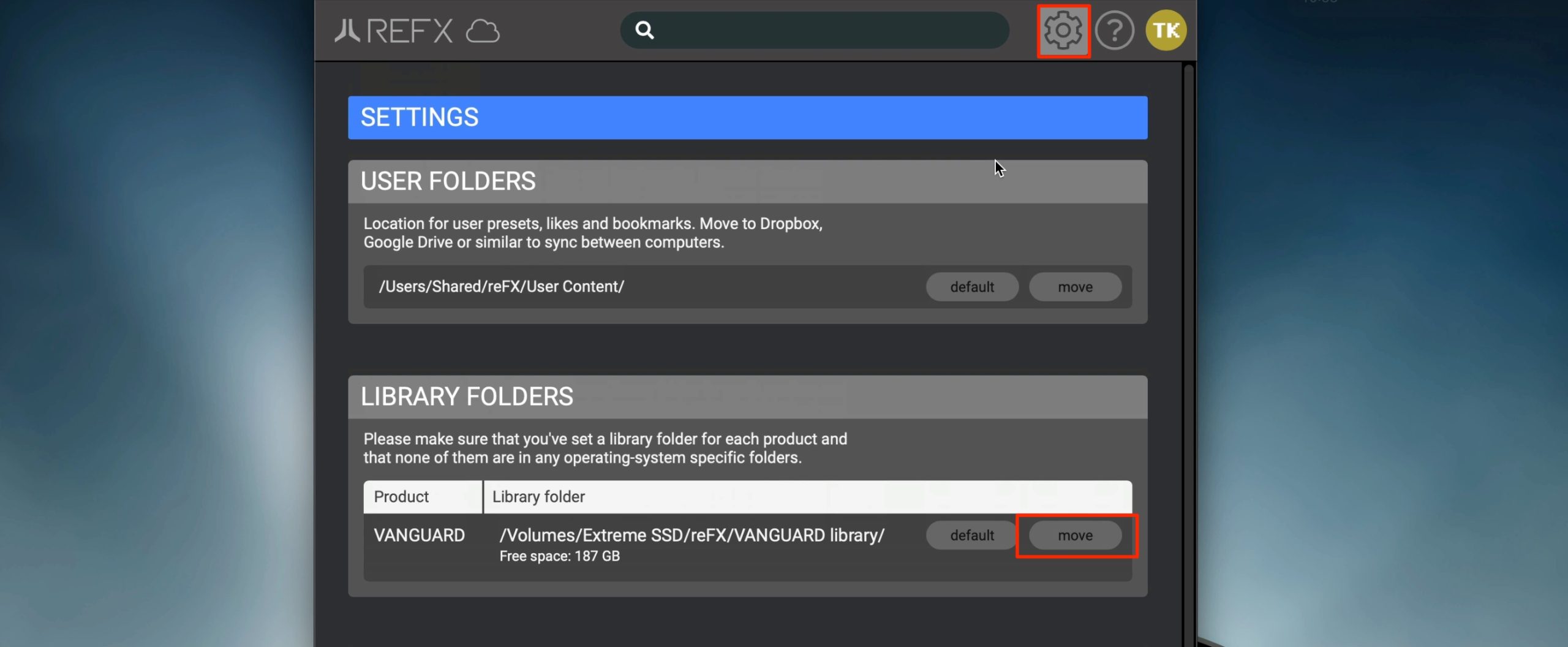
Task: Open the settings gear icon
Action: coord(1063,31)
